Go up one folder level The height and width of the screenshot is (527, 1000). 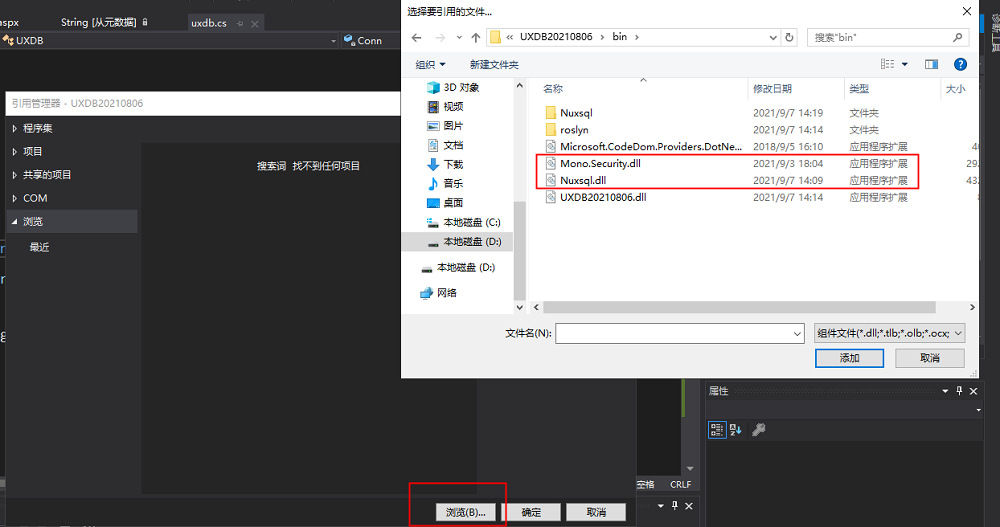point(475,37)
